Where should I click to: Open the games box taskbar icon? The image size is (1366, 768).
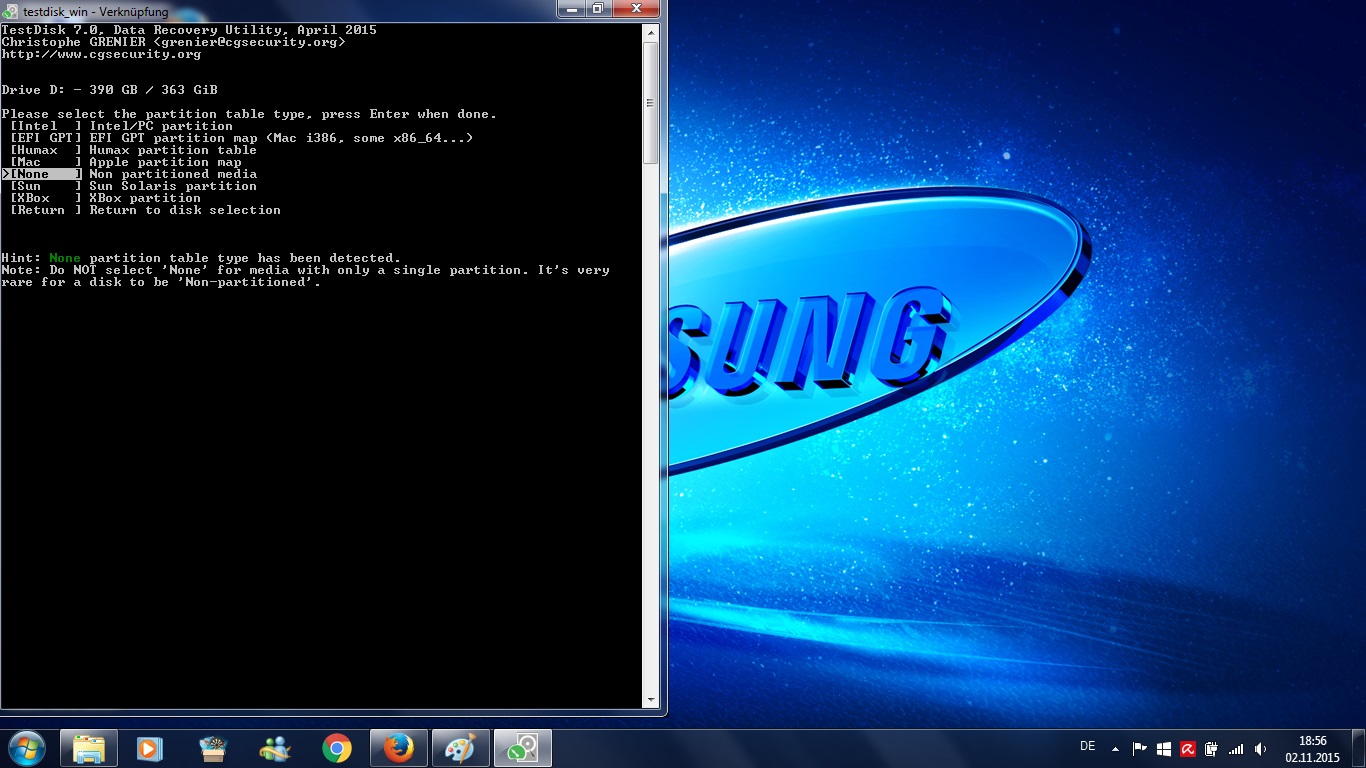[x=213, y=748]
